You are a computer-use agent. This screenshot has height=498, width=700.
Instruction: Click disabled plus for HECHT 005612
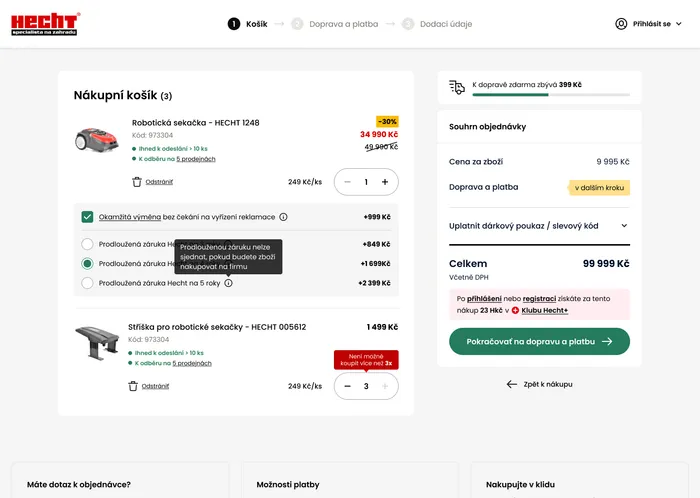click(385, 386)
